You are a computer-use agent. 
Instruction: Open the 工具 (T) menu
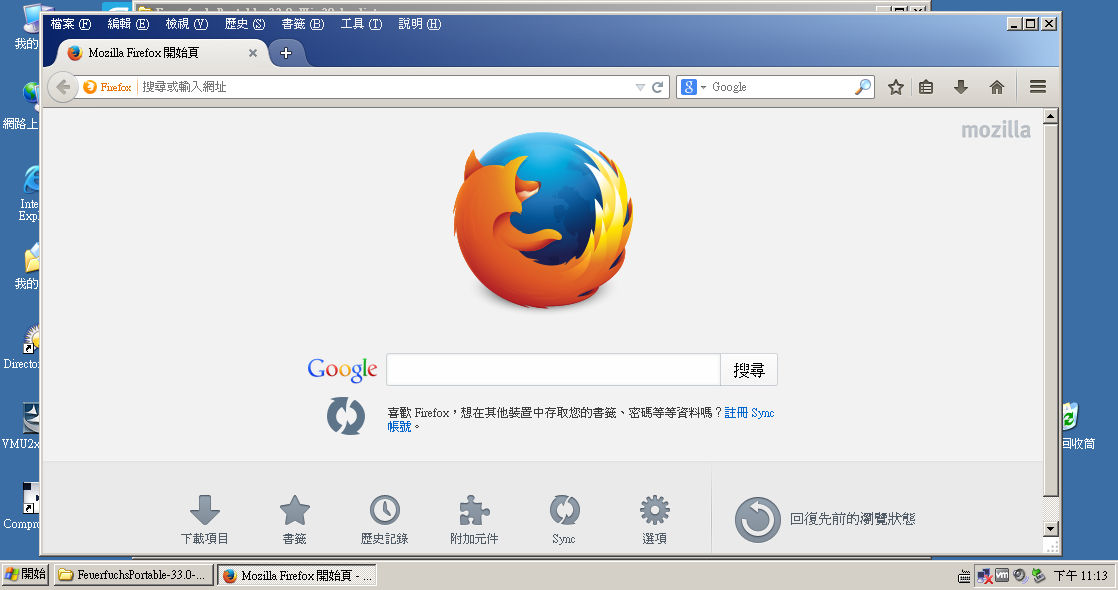[x=361, y=24]
